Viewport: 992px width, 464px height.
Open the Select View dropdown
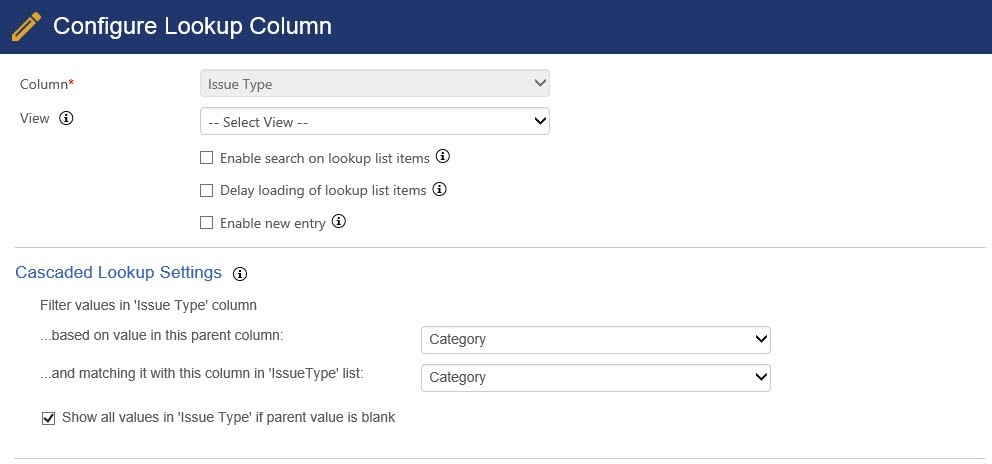click(x=375, y=121)
